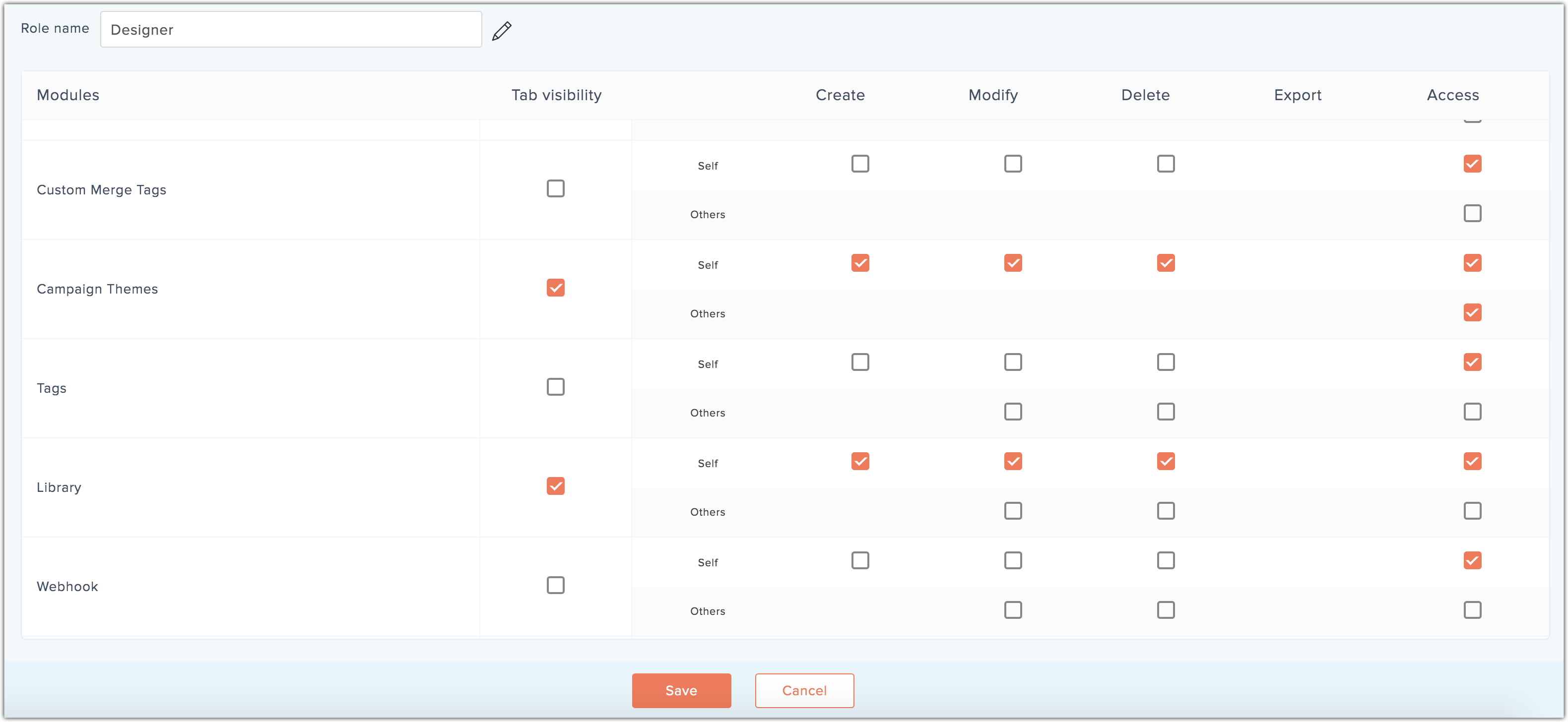Viewport: 1568px width, 722px height.
Task: Click the Role name input field
Action: (x=291, y=29)
